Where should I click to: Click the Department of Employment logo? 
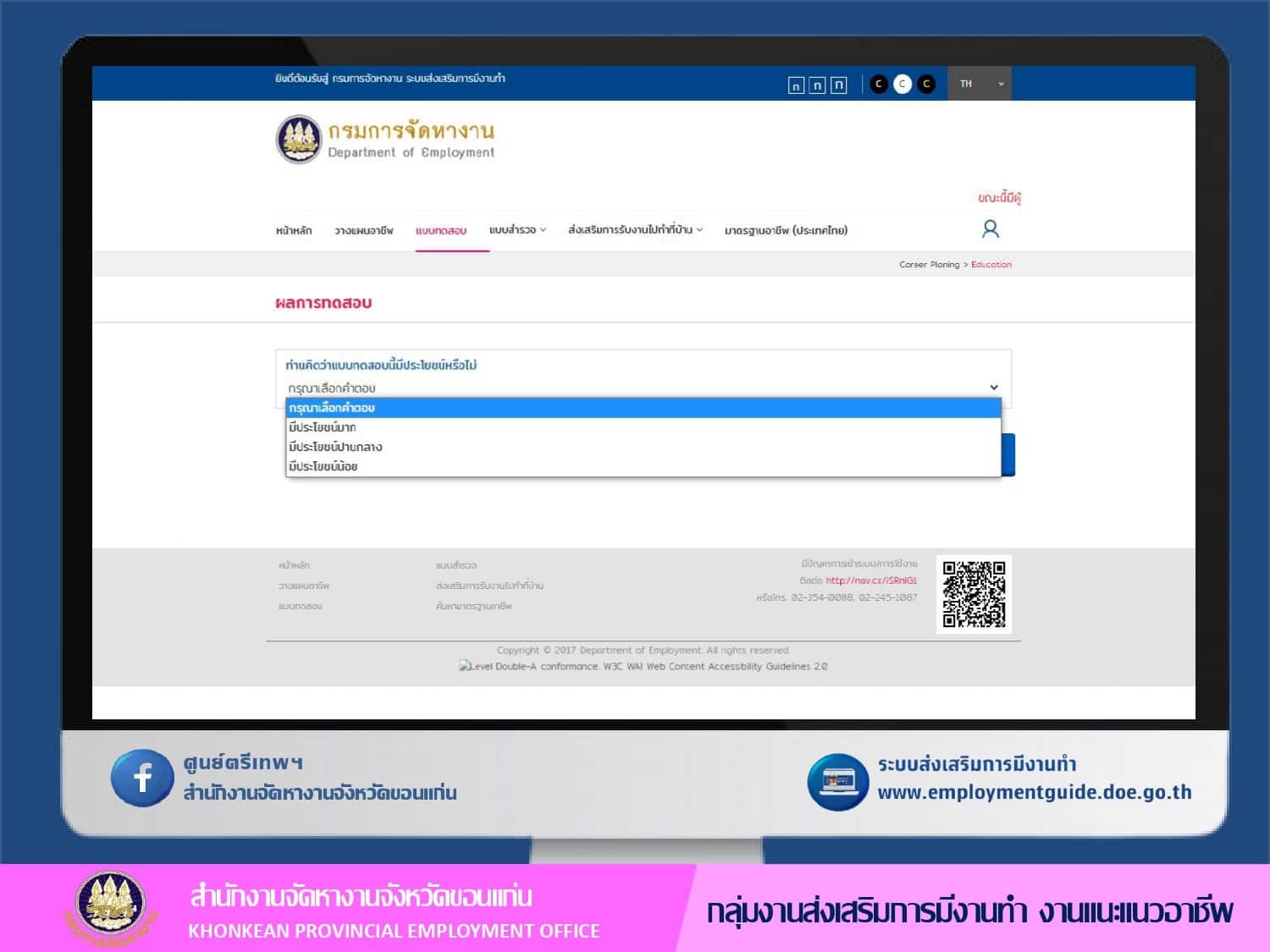point(299,140)
